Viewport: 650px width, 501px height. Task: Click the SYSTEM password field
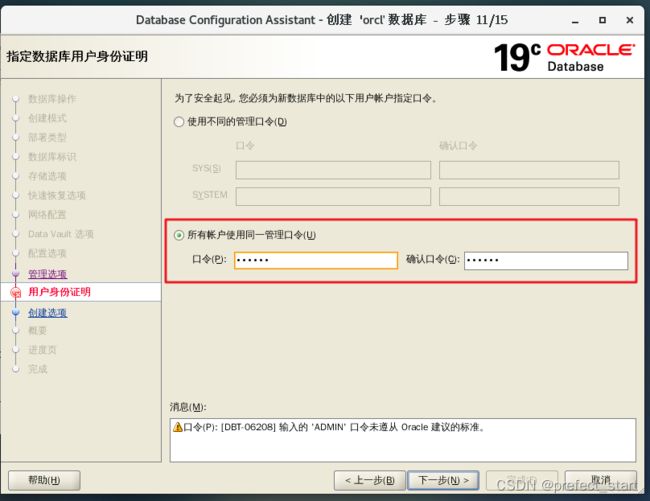pos(333,196)
